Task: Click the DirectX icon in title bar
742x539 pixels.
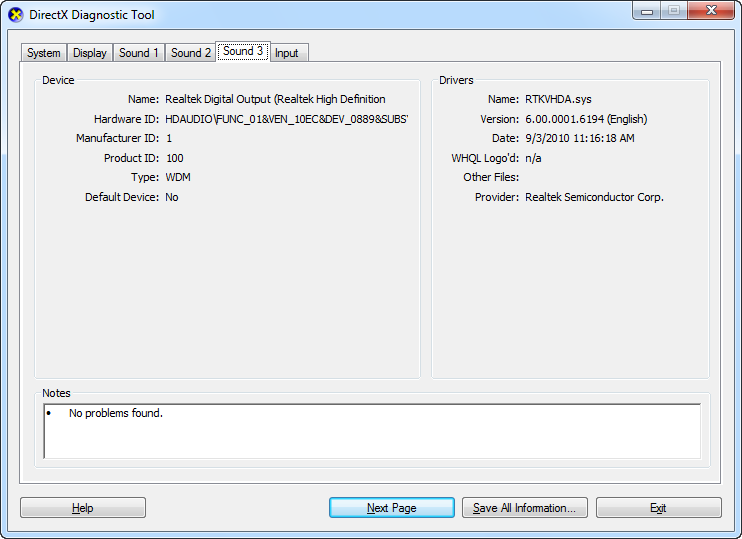Action: pos(16,15)
